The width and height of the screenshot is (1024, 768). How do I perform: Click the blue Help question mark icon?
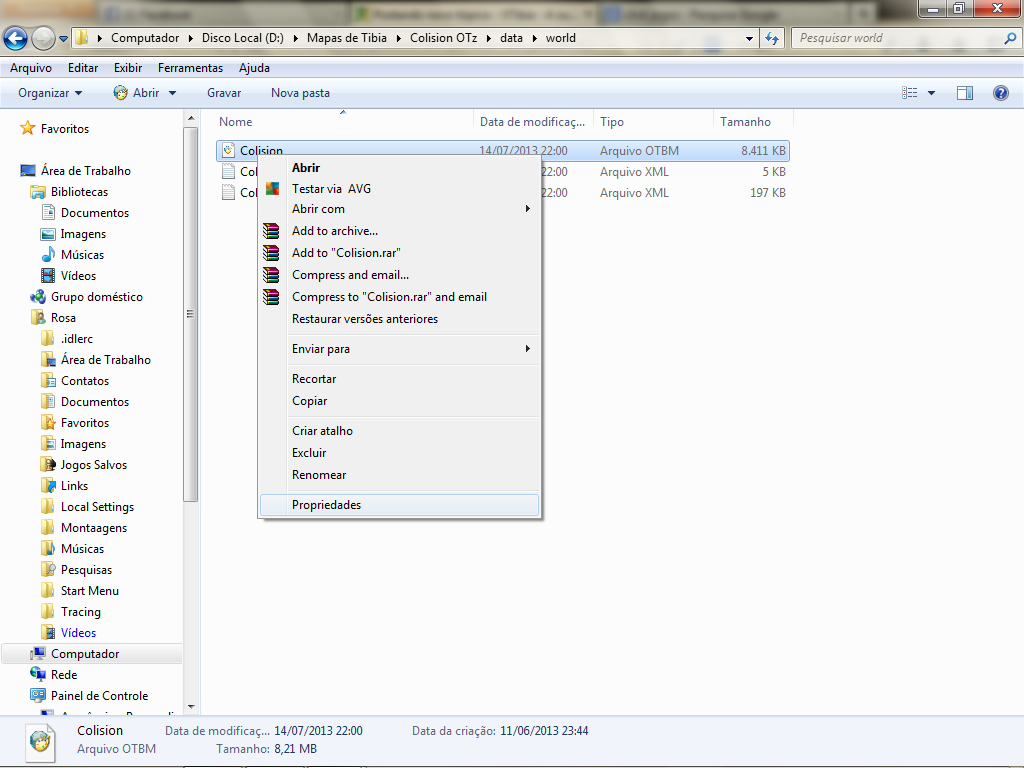pyautogui.click(x=1000, y=93)
